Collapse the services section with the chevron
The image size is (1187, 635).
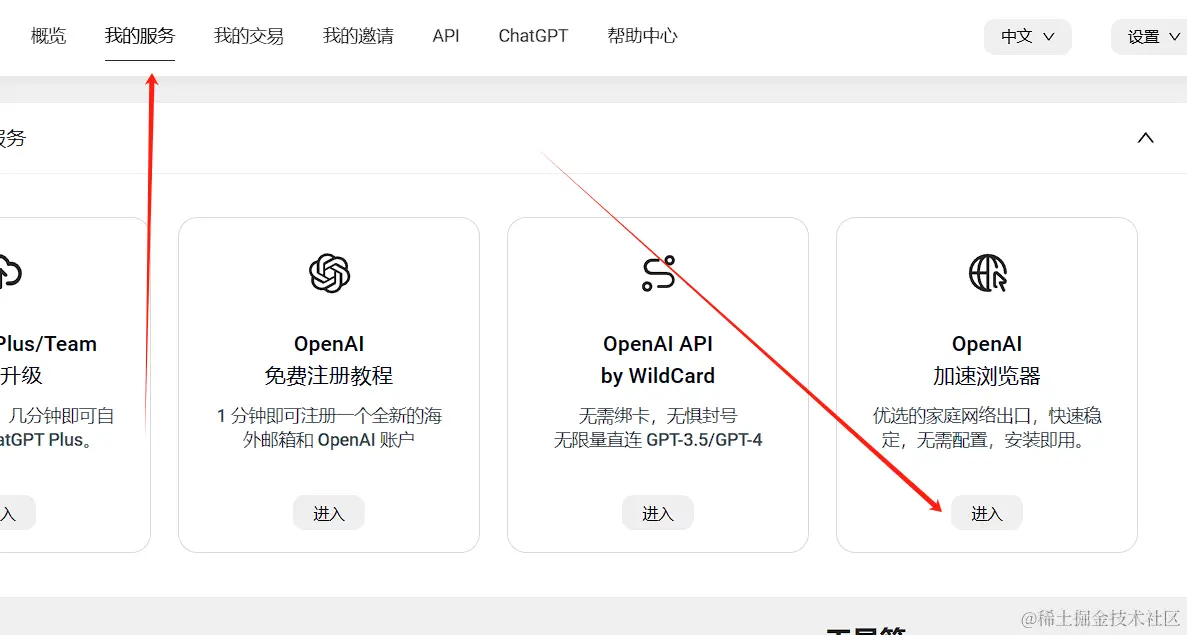pos(1145,138)
